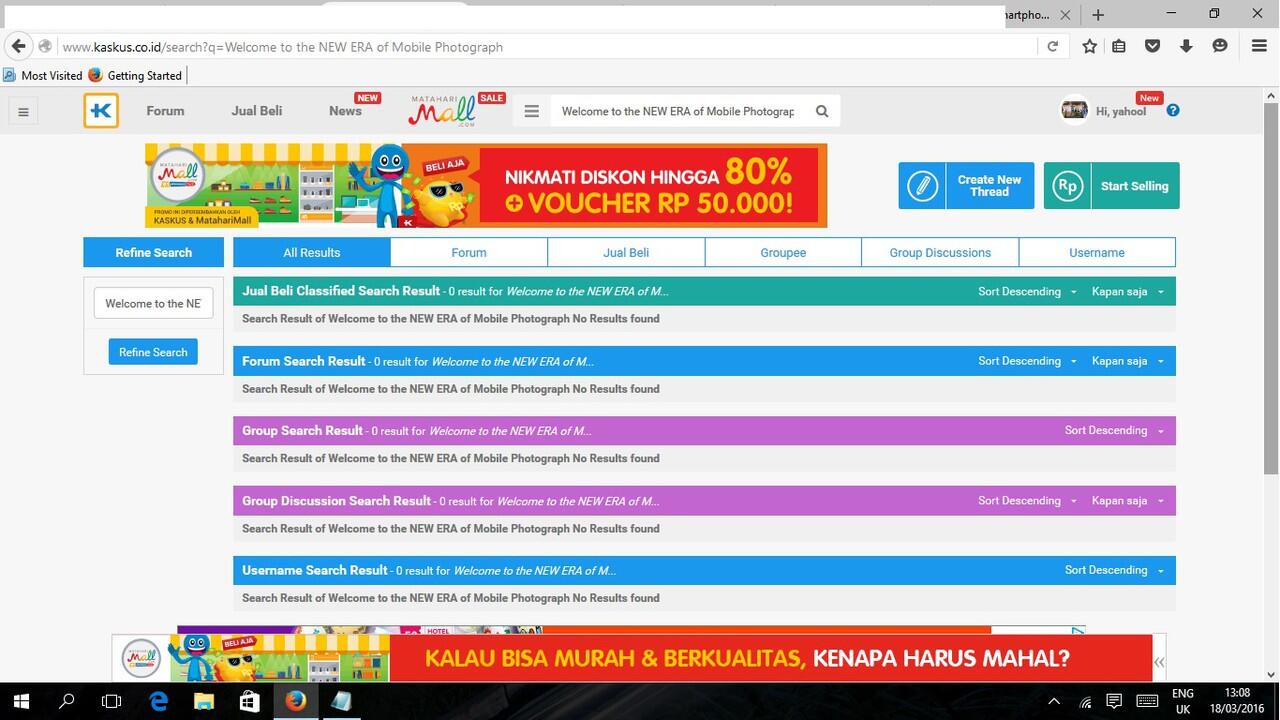
Task: Open the blue help question mark icon
Action: [1173, 110]
